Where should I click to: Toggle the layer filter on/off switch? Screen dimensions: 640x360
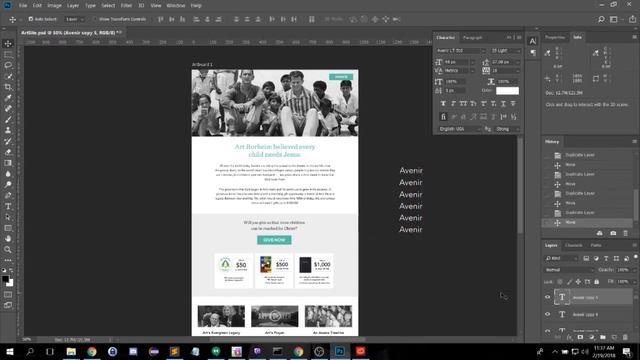(x=636, y=257)
